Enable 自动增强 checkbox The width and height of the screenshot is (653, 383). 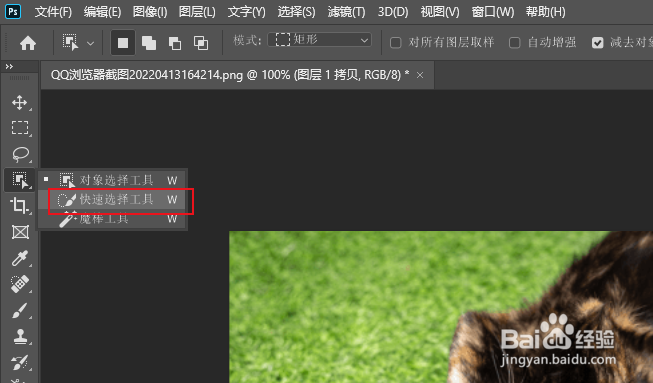(x=515, y=42)
